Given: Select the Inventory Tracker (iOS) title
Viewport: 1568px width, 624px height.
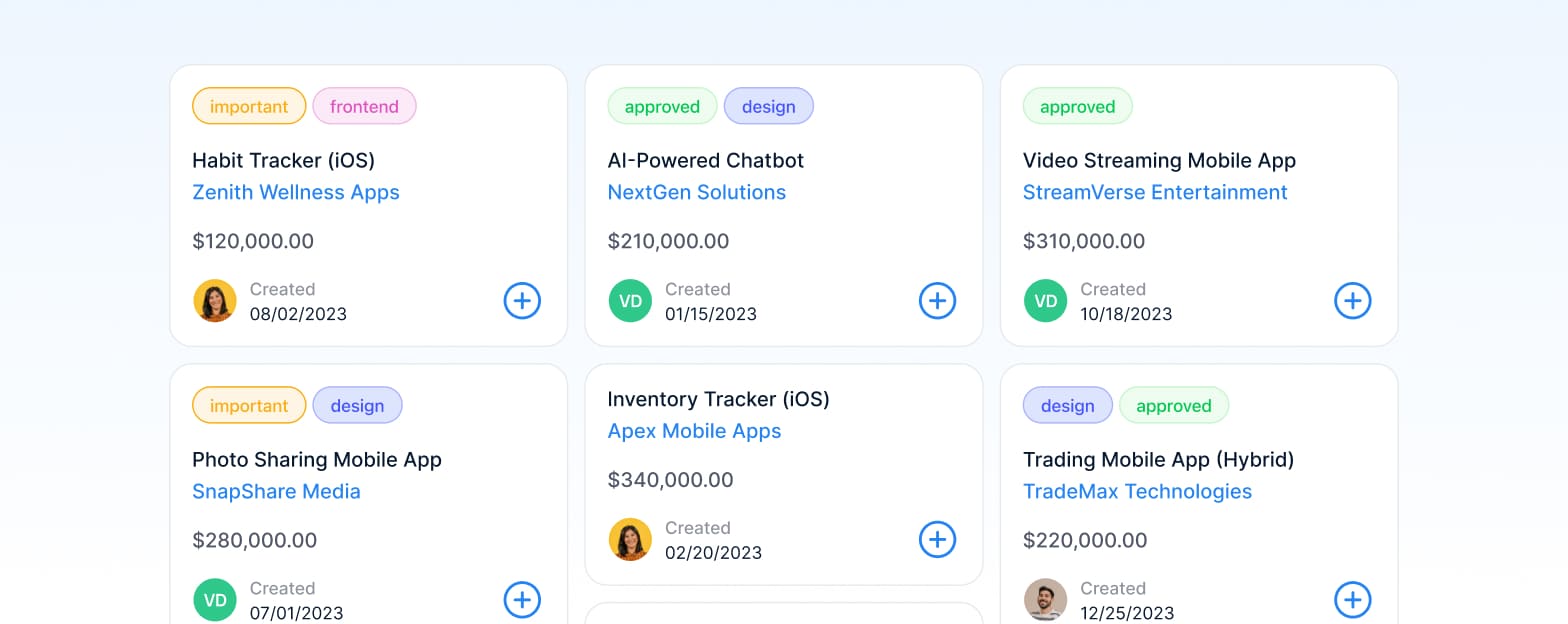Looking at the screenshot, I should 718,400.
